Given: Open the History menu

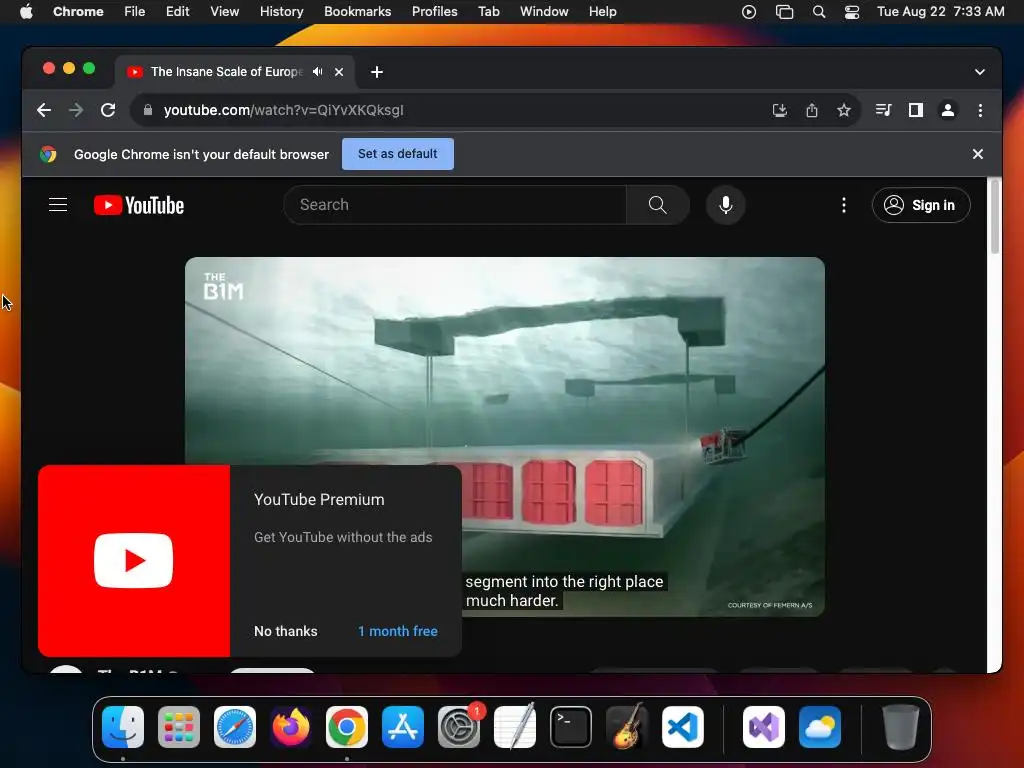Looking at the screenshot, I should tap(281, 12).
